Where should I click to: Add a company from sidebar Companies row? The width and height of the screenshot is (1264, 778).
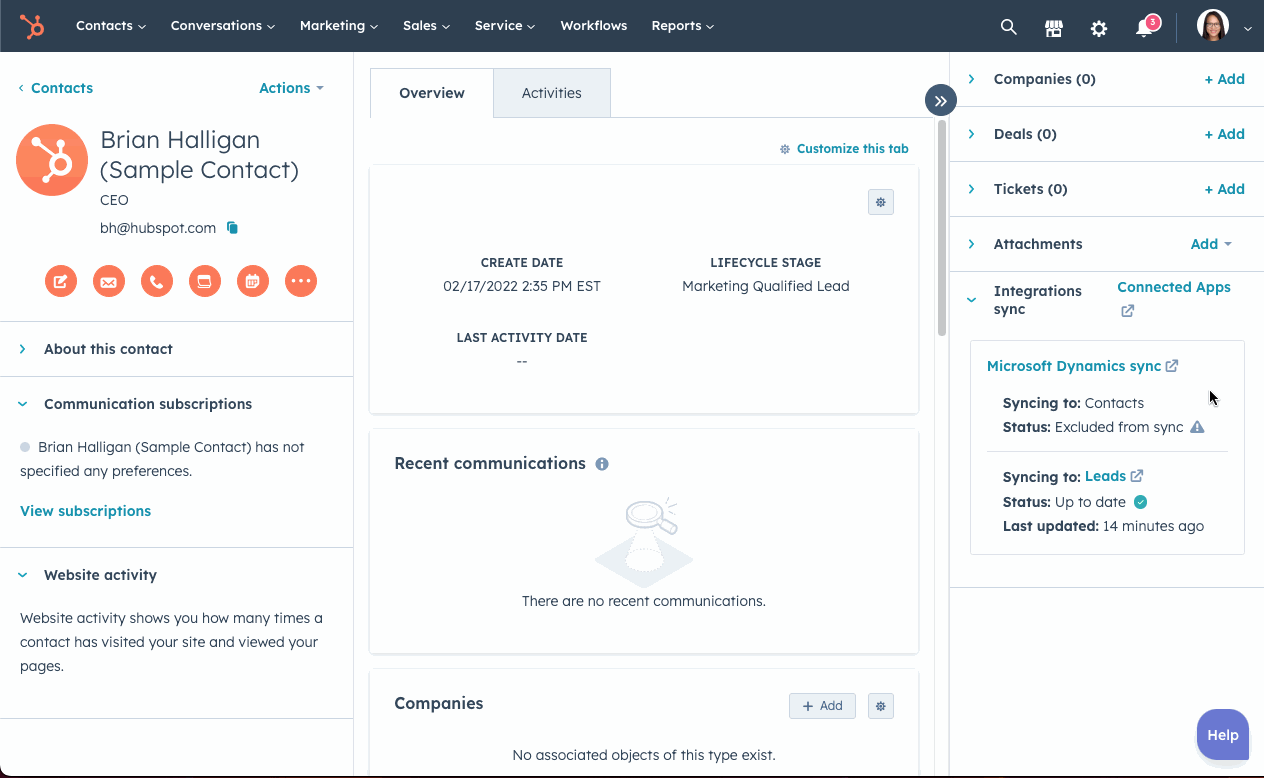[x=1224, y=79]
